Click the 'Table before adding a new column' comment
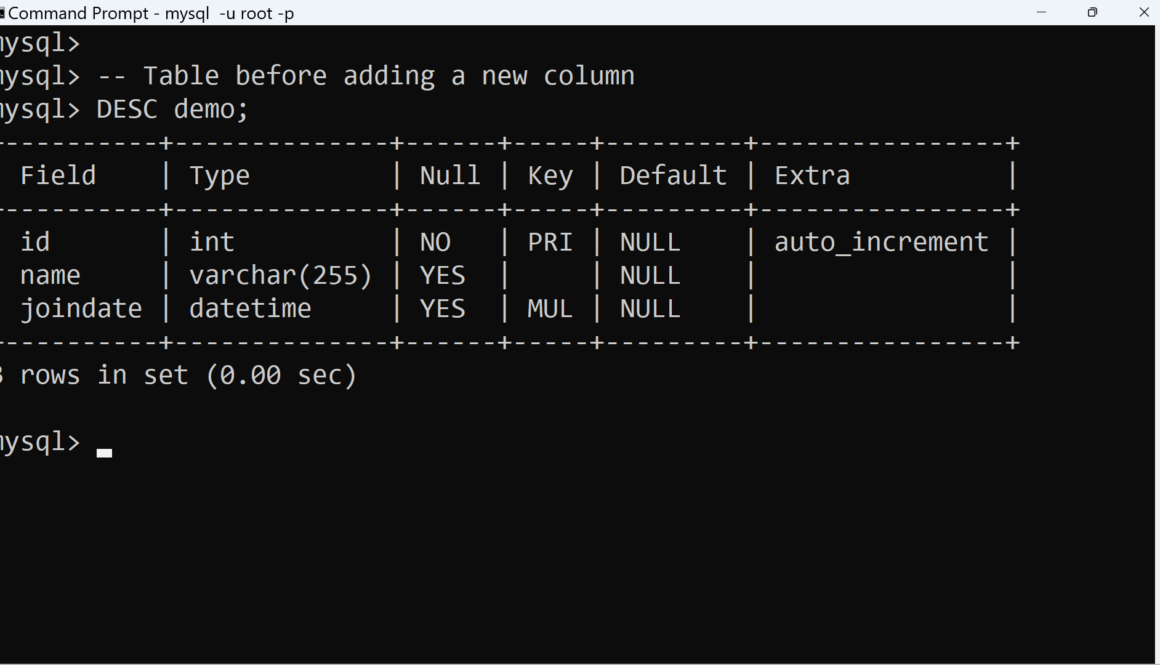1160x665 pixels. pyautogui.click(x=388, y=76)
